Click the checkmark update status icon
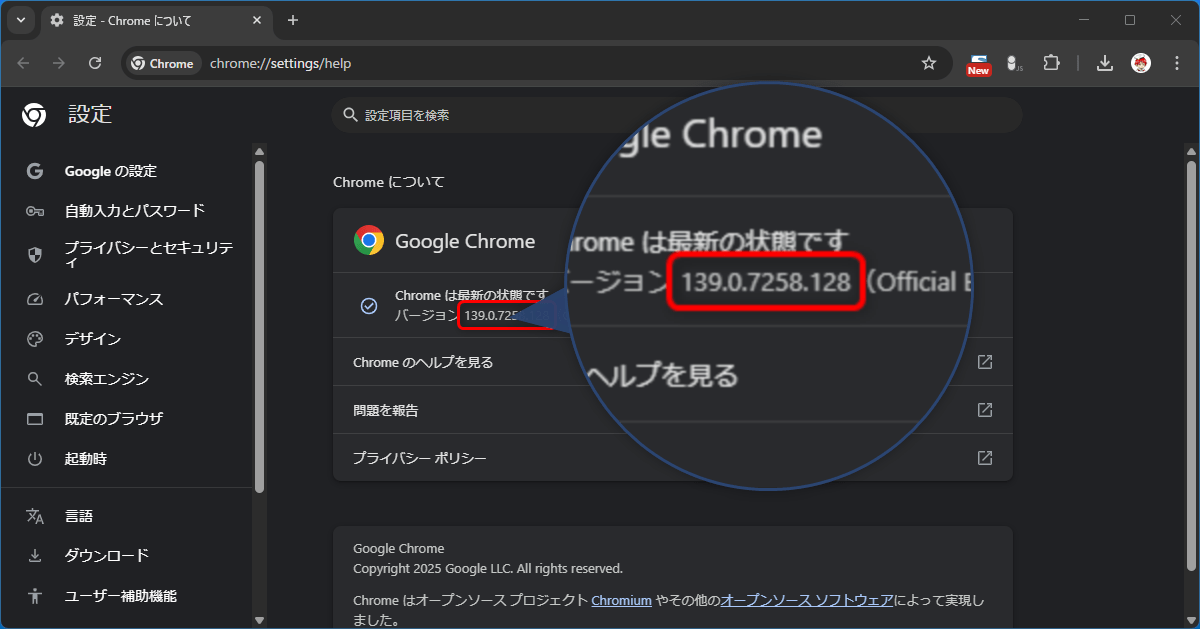Viewport: 1200px width, 629px height. tap(368, 306)
